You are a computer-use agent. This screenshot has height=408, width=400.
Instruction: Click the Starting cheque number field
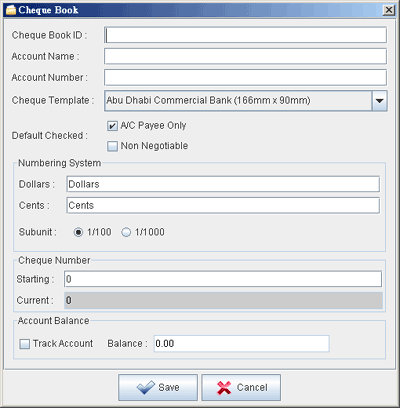pos(223,279)
